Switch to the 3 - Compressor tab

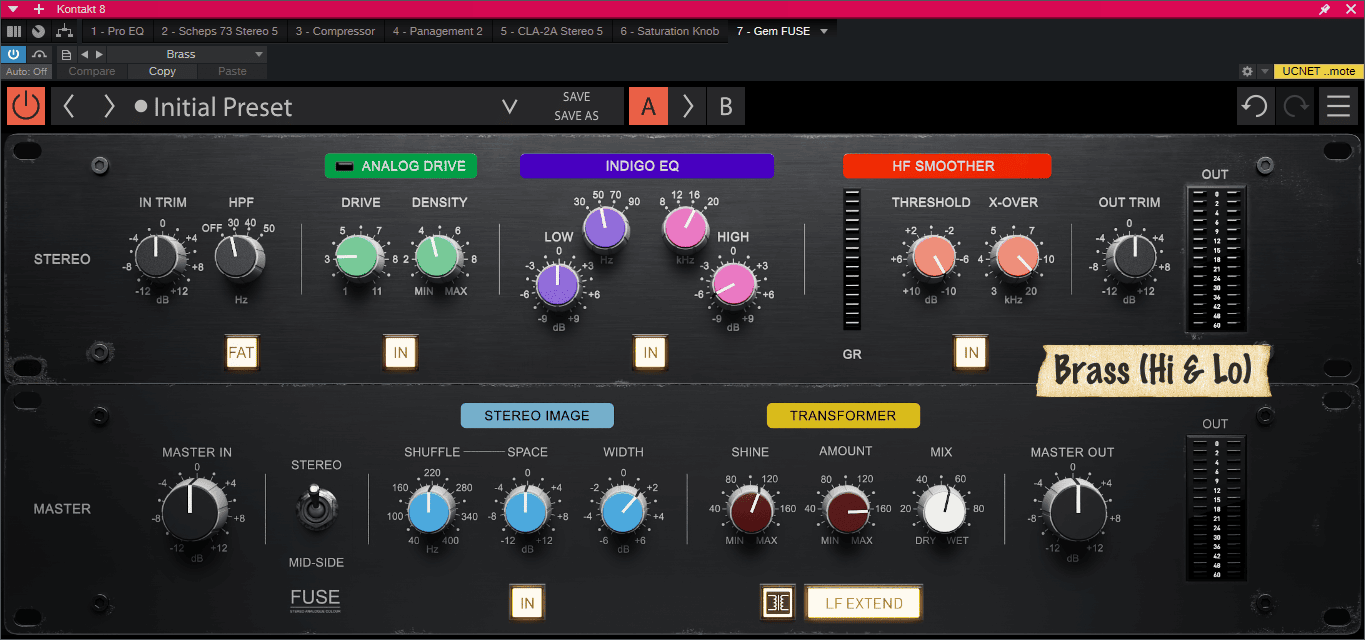coord(335,31)
